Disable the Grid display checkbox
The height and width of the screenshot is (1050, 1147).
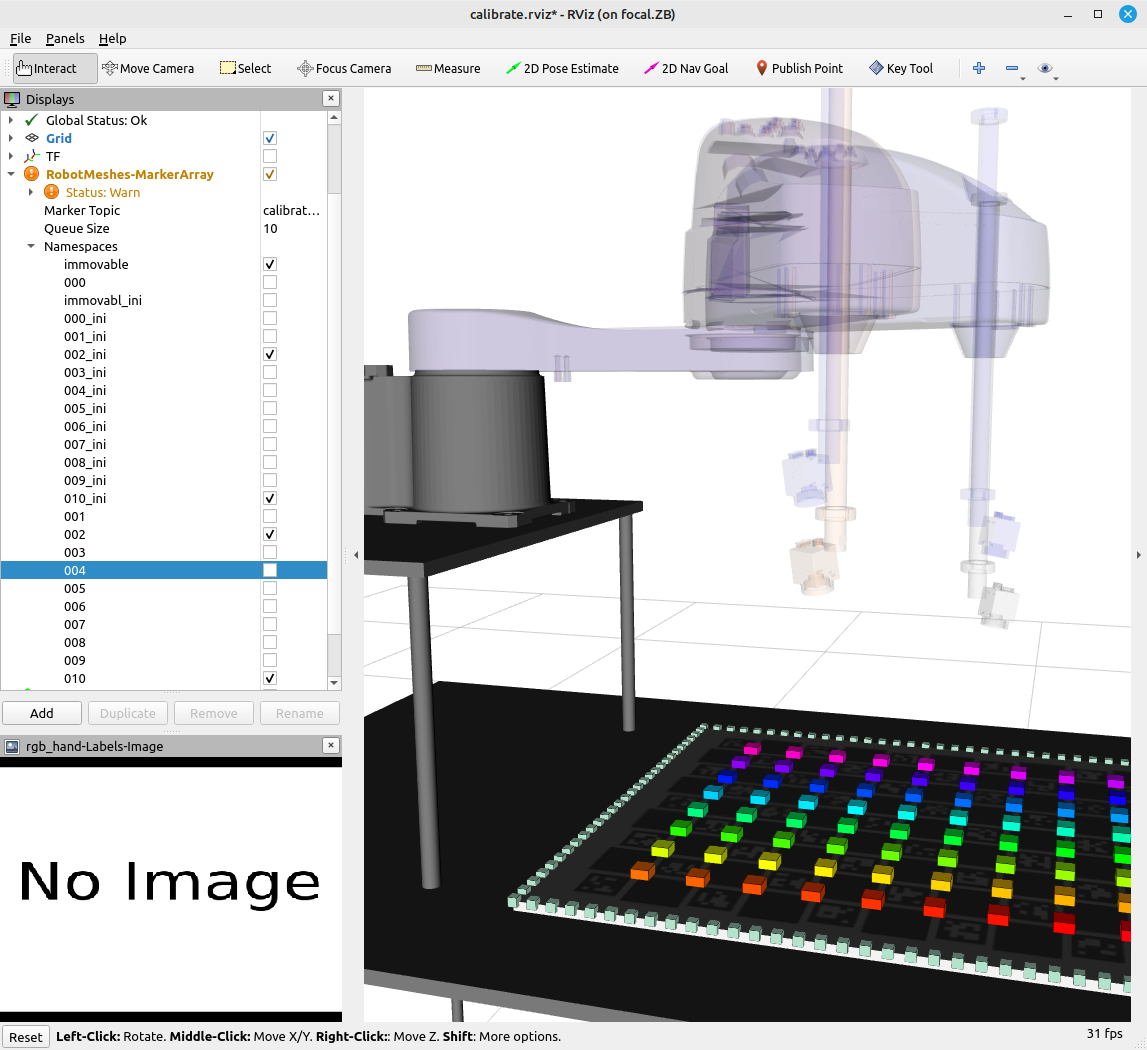(270, 138)
